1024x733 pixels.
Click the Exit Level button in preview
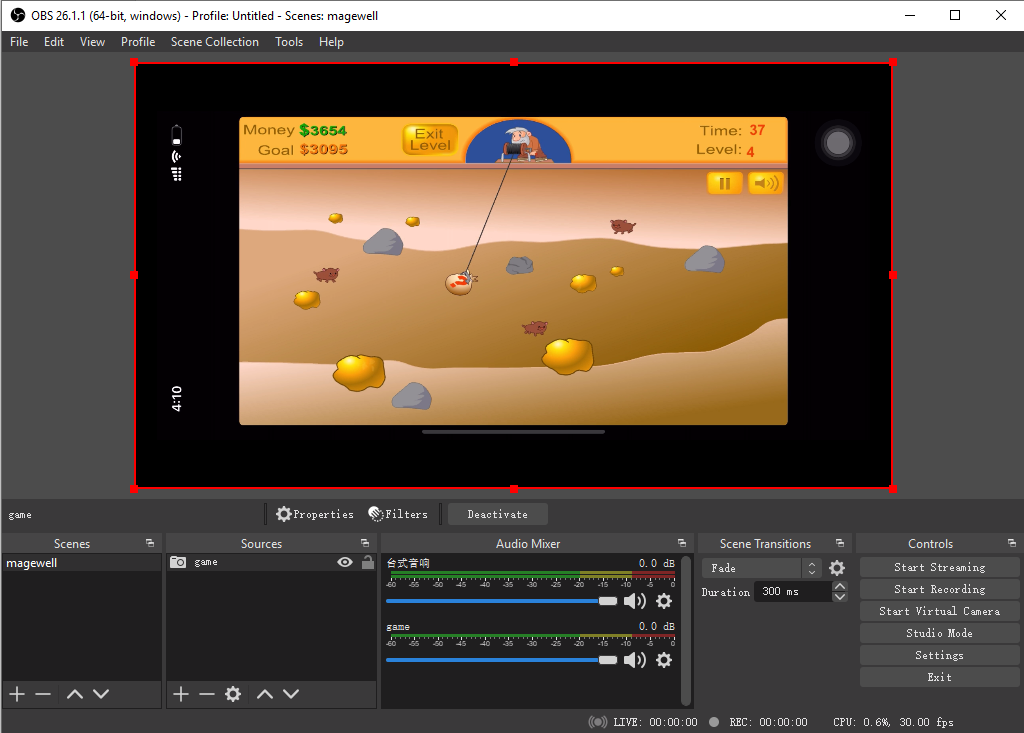pos(430,139)
